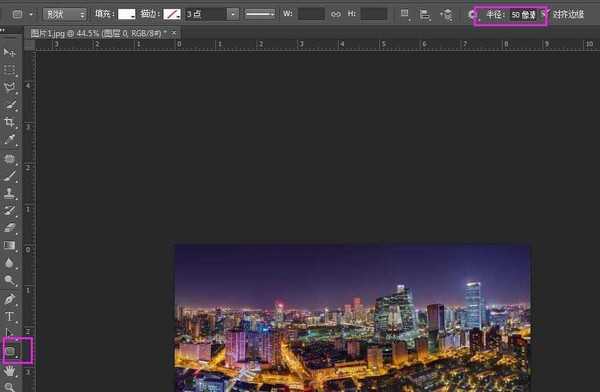Open the shape settings gear icon
Screen dimensions: 600x392
472,15
